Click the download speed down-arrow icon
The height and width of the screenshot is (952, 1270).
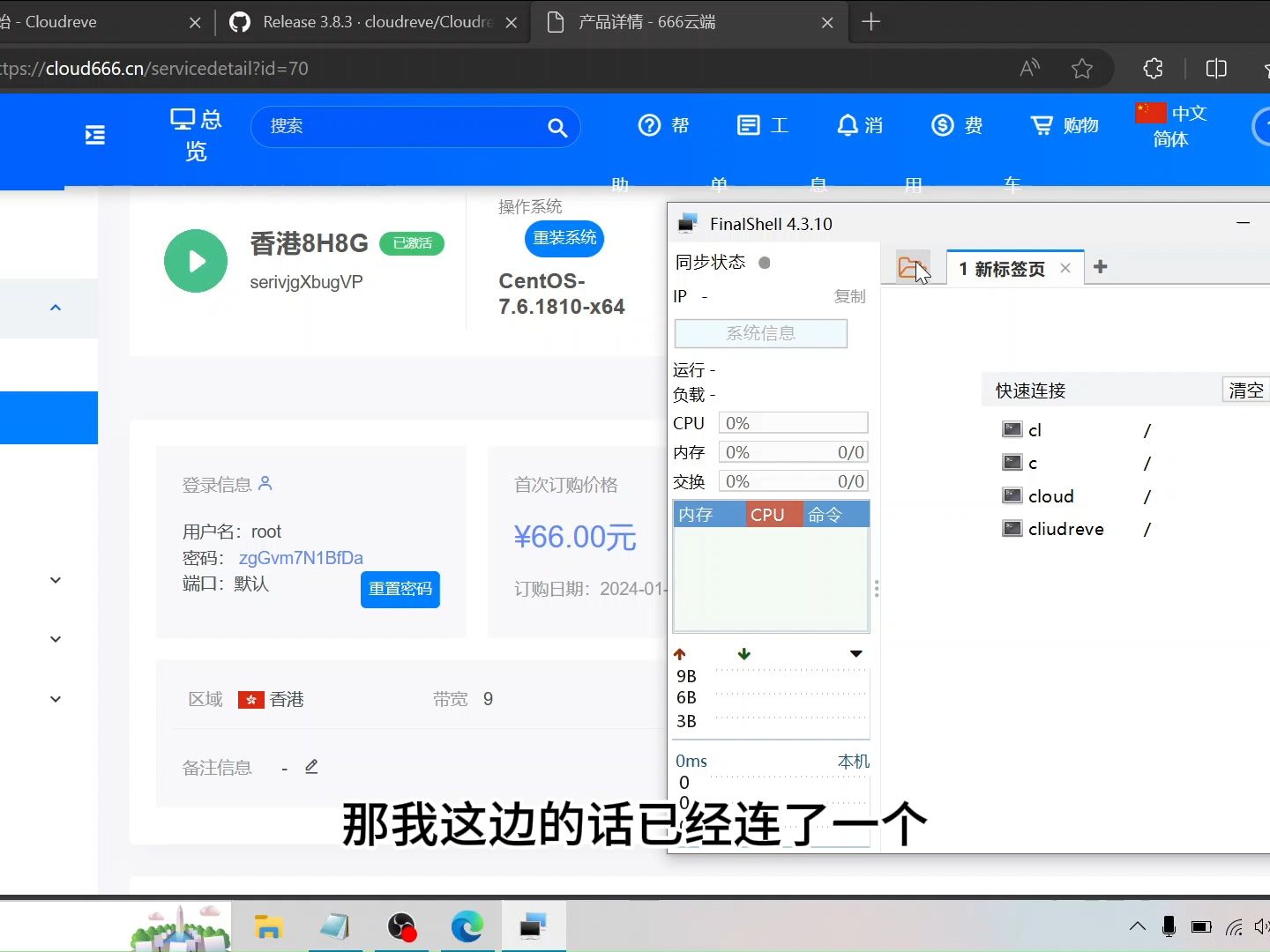point(743,654)
